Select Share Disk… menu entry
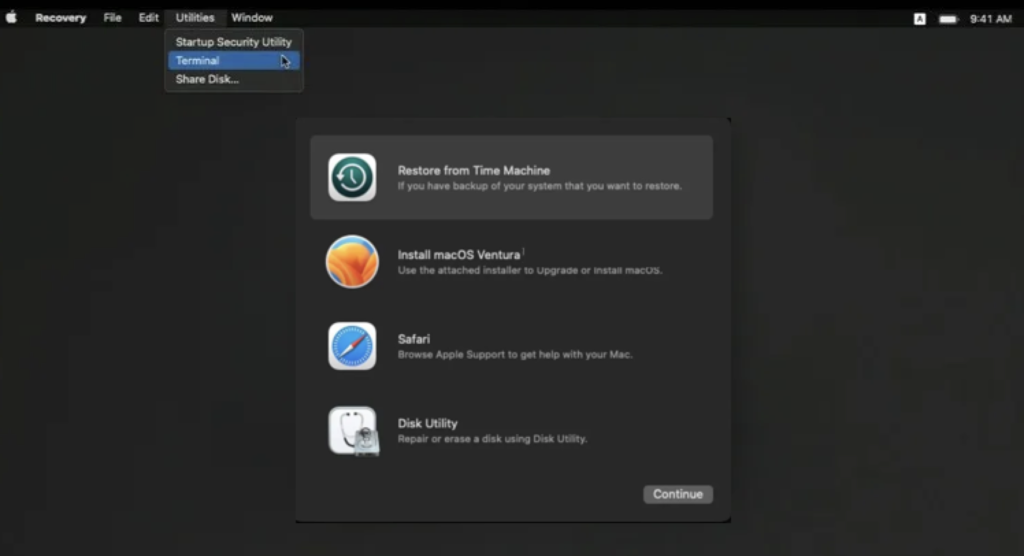The image size is (1024, 556). [234, 79]
